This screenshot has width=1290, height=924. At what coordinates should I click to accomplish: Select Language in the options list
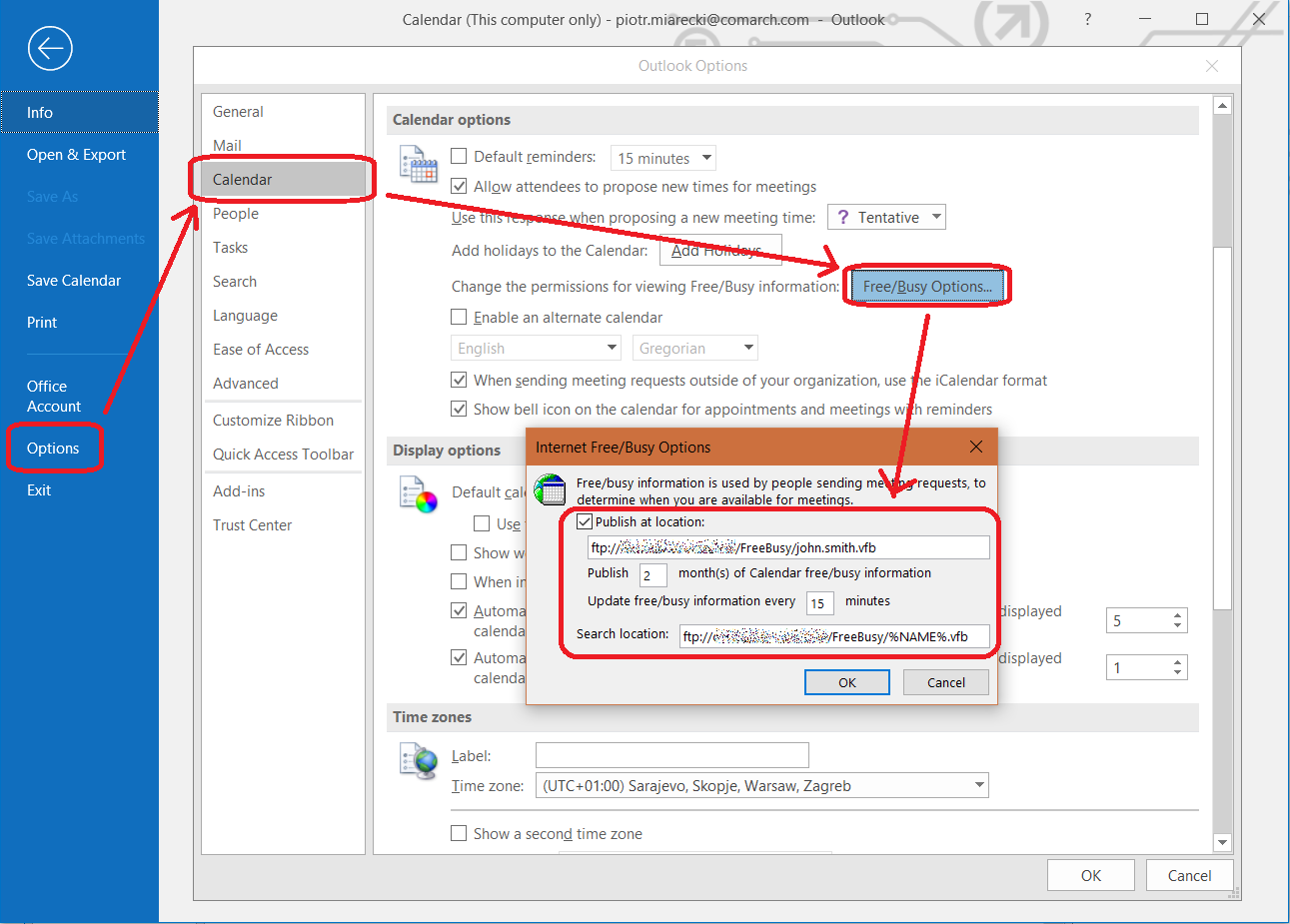click(x=284, y=316)
